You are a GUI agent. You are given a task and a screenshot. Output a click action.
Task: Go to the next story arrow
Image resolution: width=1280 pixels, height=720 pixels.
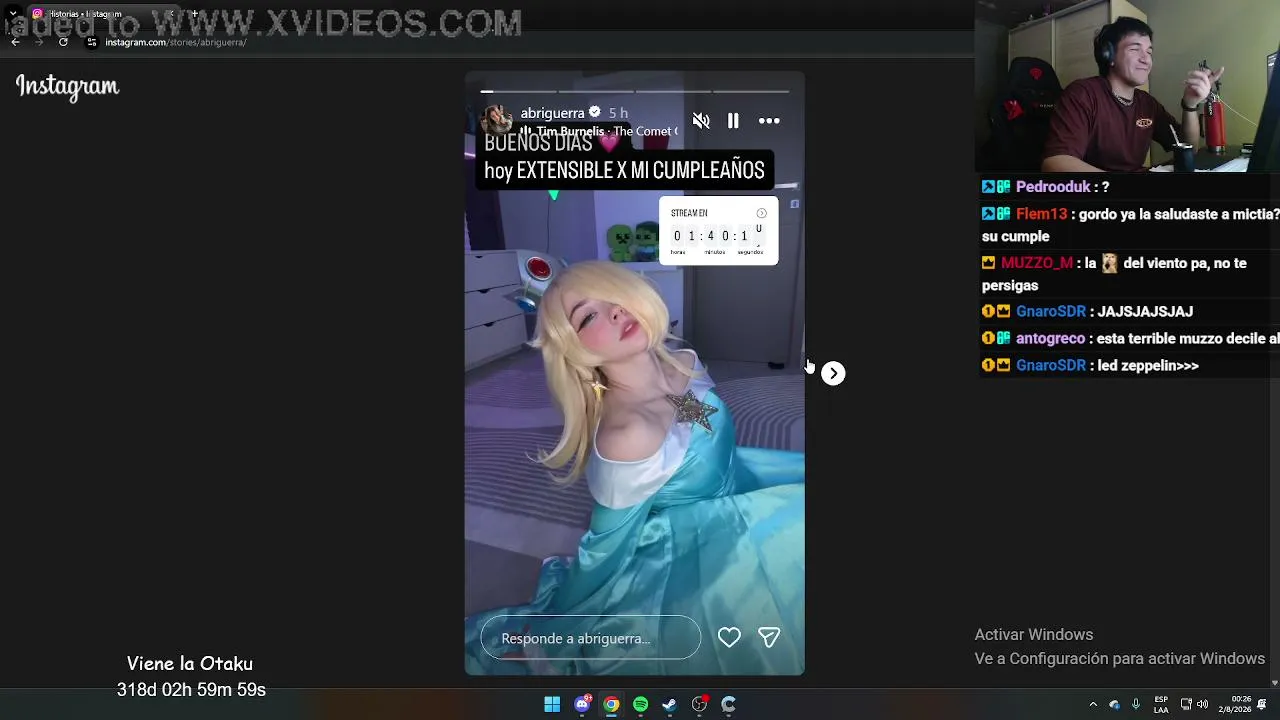(x=833, y=373)
